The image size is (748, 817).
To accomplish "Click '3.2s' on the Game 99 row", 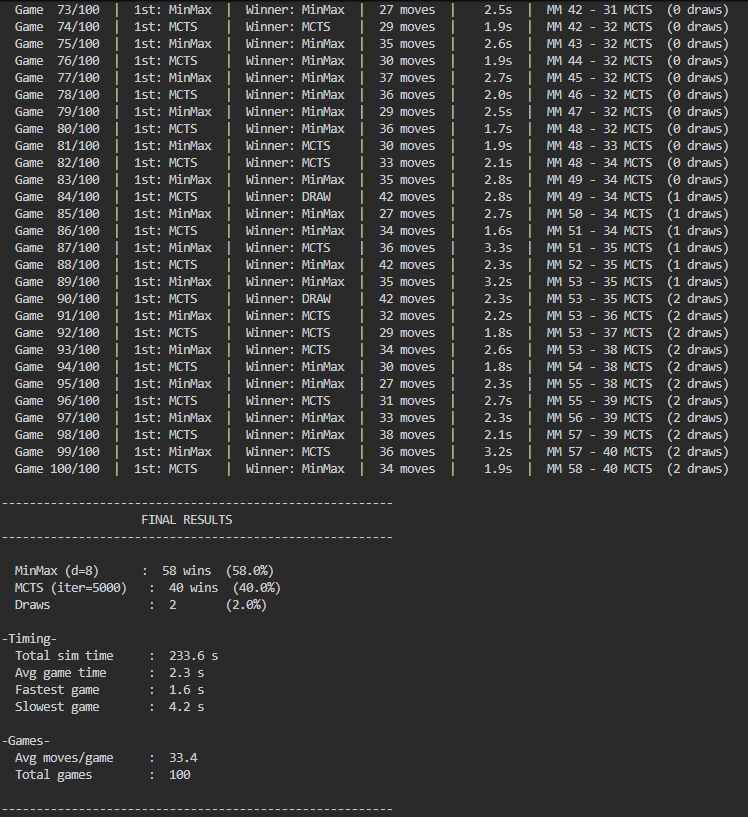I will click(x=498, y=452).
